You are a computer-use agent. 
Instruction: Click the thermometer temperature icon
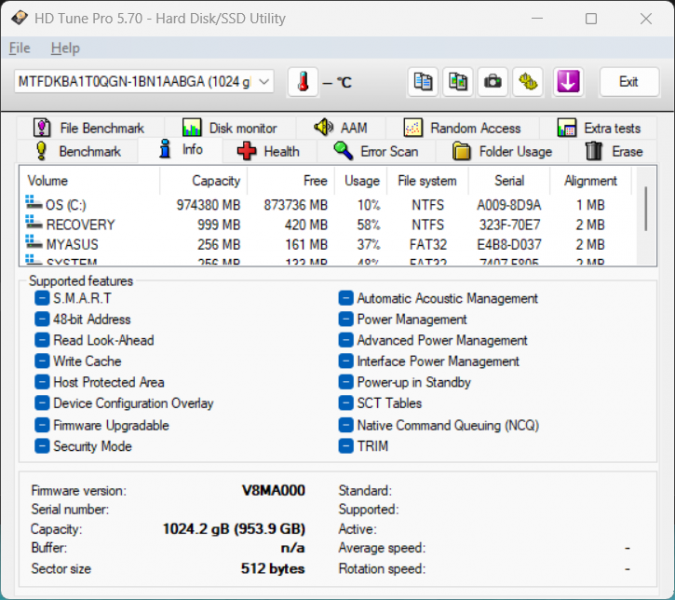pos(303,82)
